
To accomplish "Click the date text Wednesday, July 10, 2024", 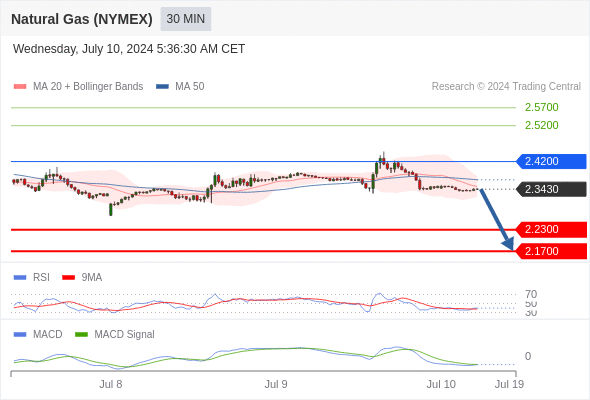I will pos(83,49).
